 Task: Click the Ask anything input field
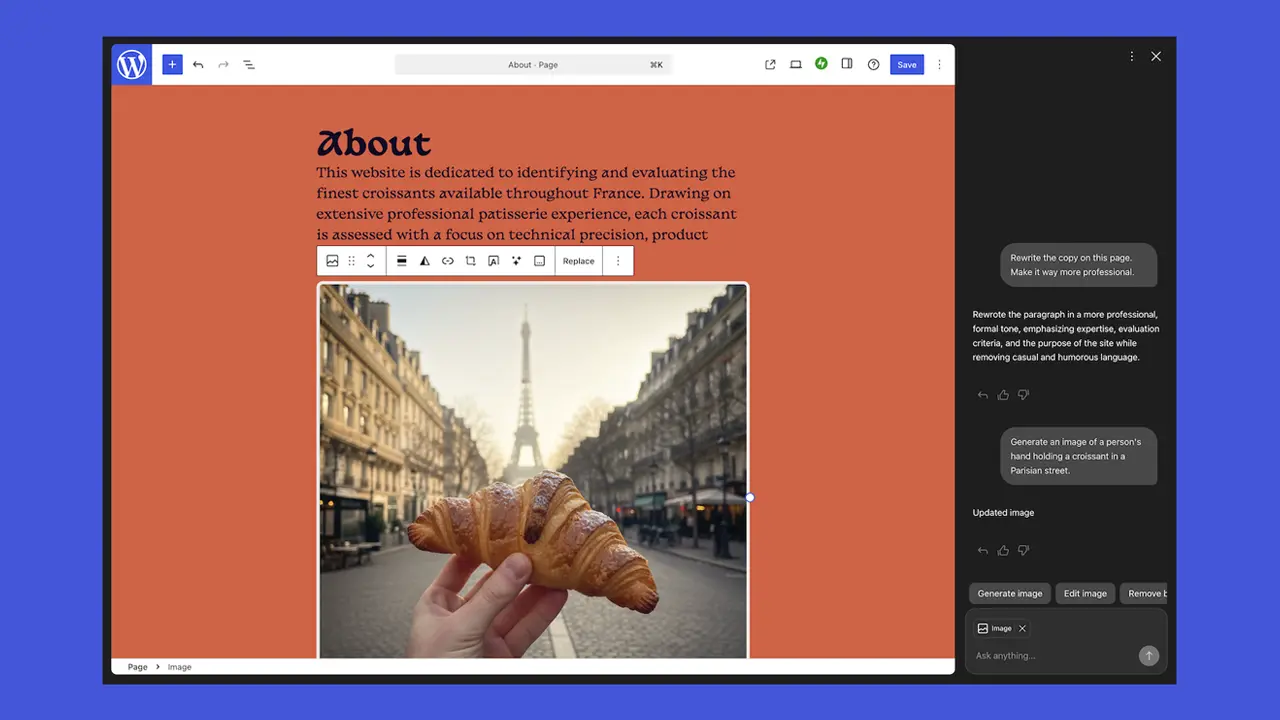(x=1050, y=656)
